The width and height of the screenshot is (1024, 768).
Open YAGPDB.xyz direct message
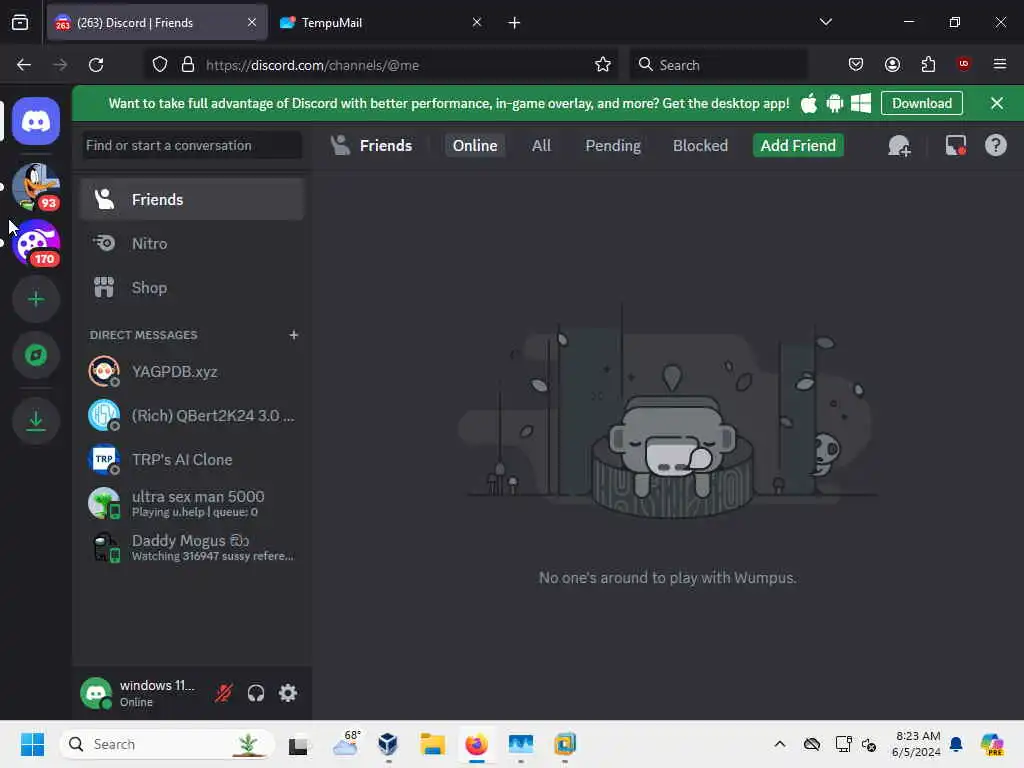(x=193, y=372)
